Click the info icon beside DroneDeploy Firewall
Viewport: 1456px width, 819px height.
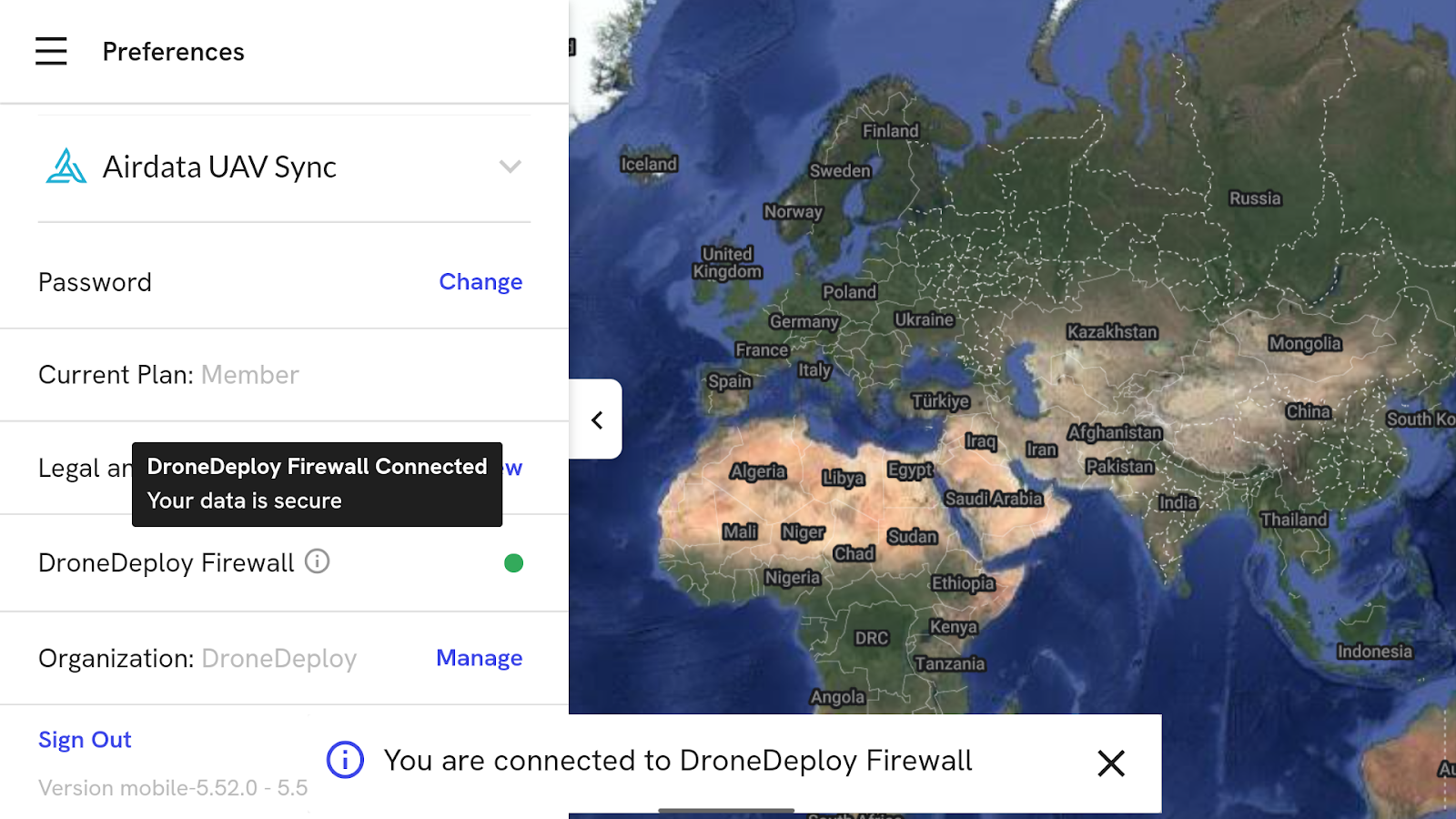coord(316,563)
